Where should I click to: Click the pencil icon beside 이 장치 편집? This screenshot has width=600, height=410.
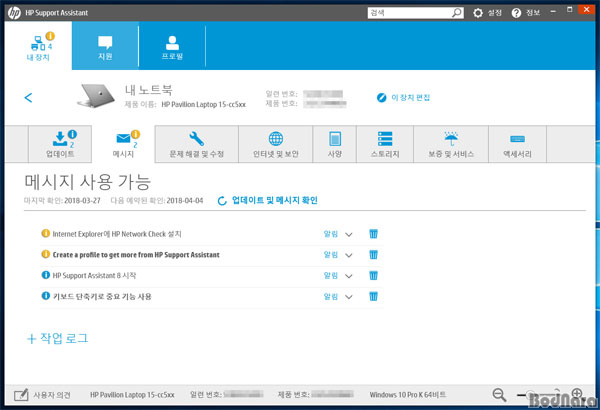point(382,98)
